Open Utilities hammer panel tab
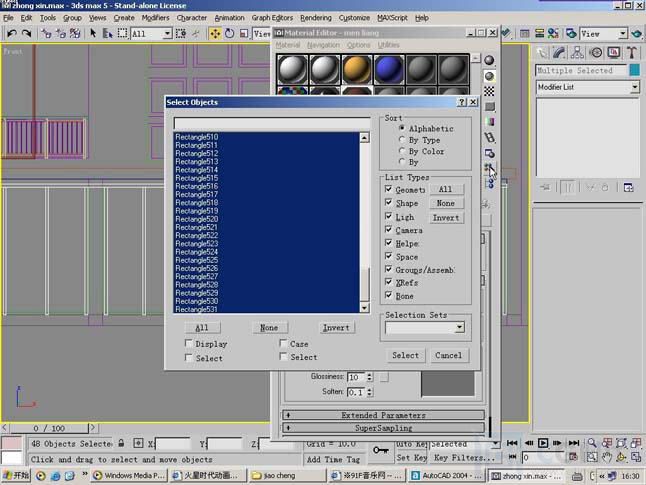646x485 pixels. (x=632, y=52)
